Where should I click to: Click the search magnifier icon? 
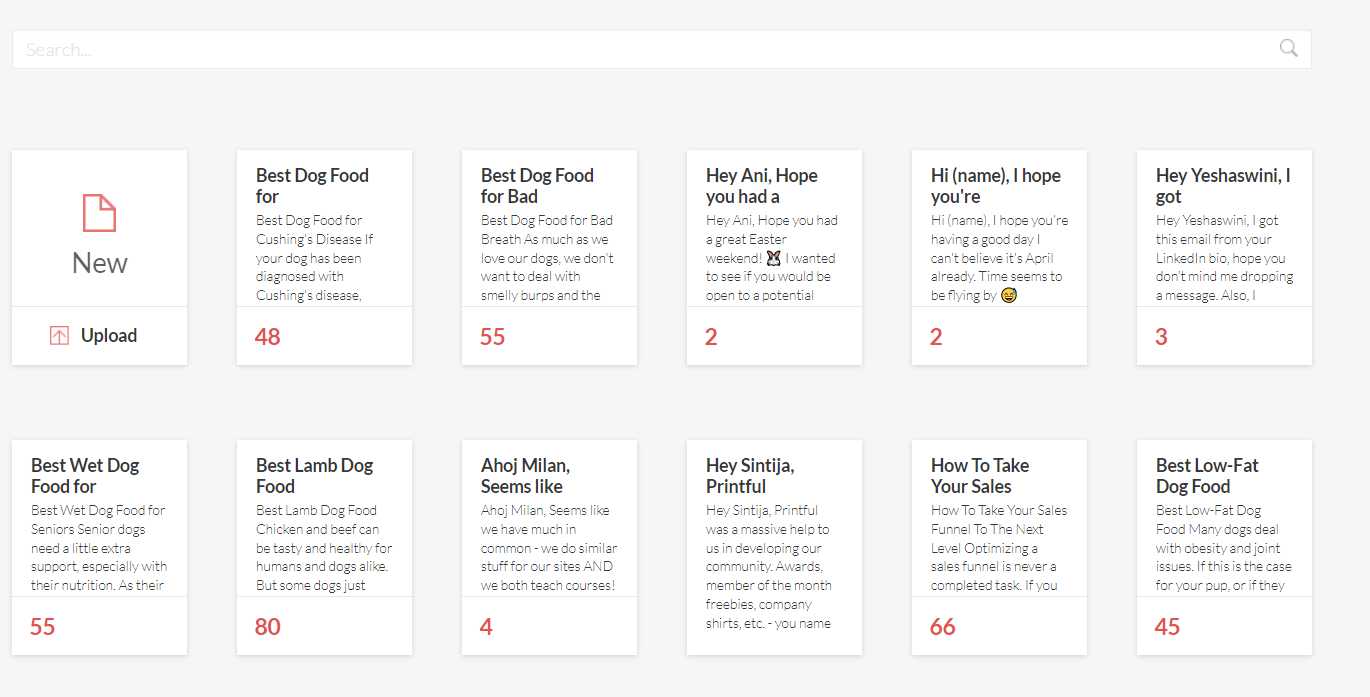click(1288, 48)
